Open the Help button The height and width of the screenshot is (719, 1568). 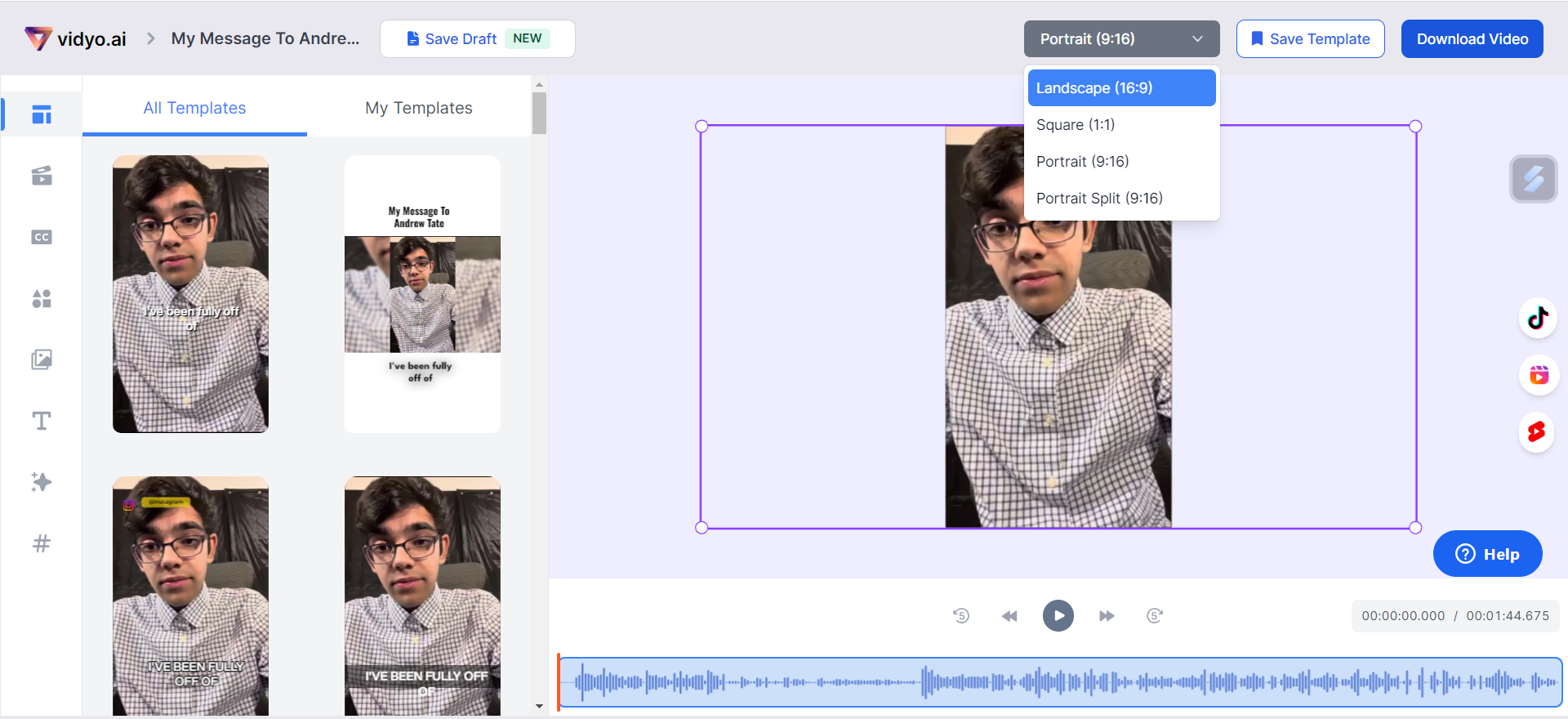[x=1488, y=554]
